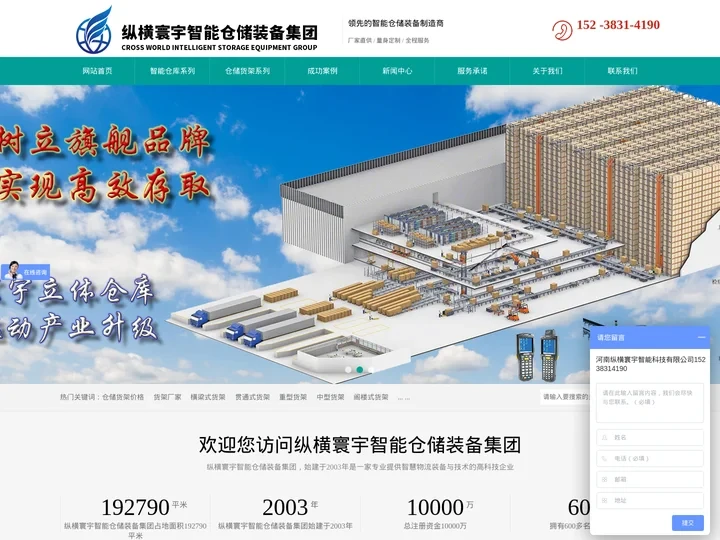Select the first banner carousel dot
This screenshot has width=720, height=540.
[x=349, y=370]
